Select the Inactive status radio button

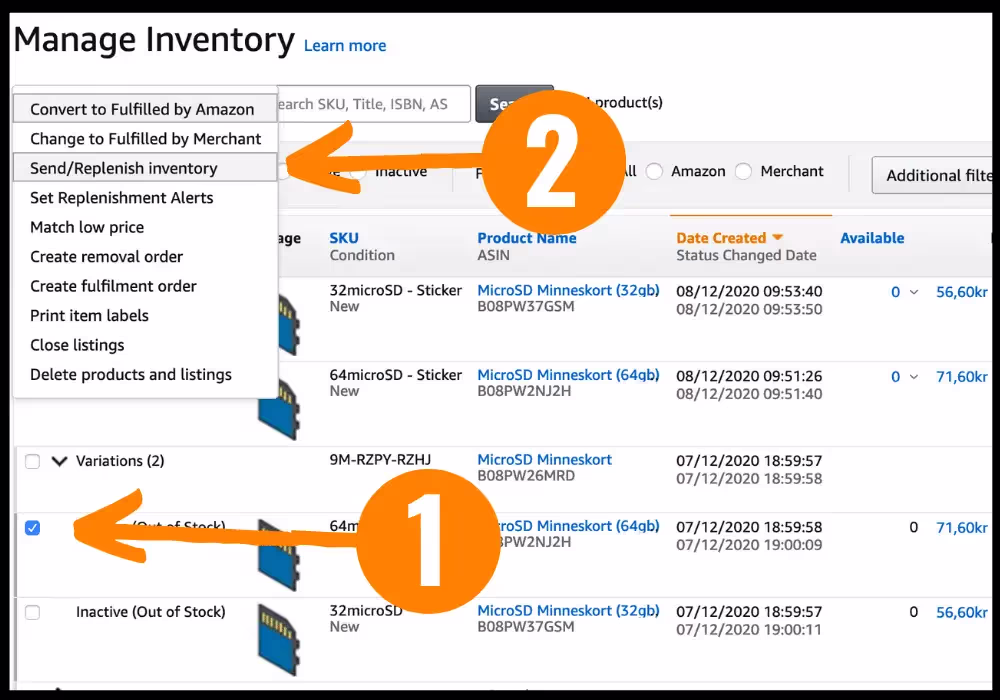[358, 171]
